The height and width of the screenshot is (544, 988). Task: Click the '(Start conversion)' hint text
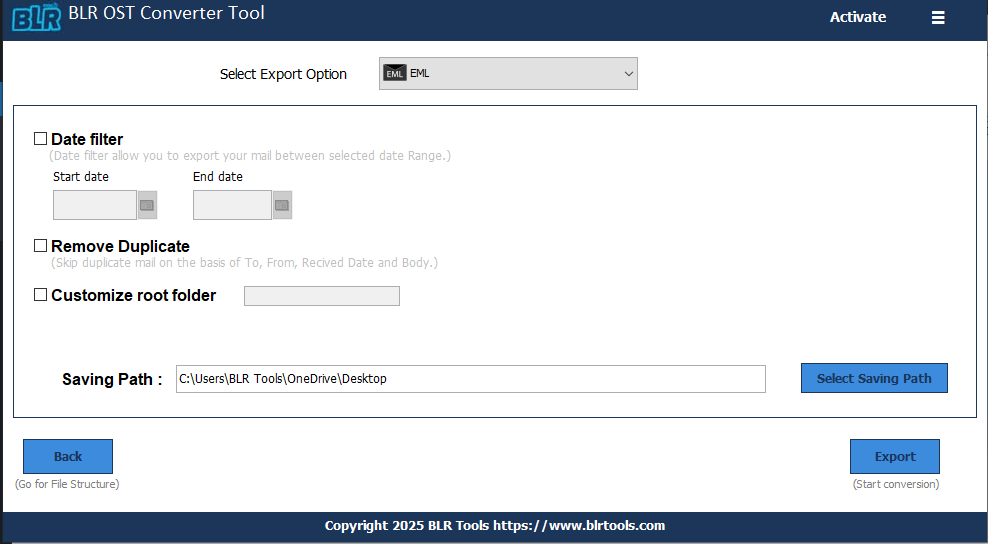coord(896,484)
